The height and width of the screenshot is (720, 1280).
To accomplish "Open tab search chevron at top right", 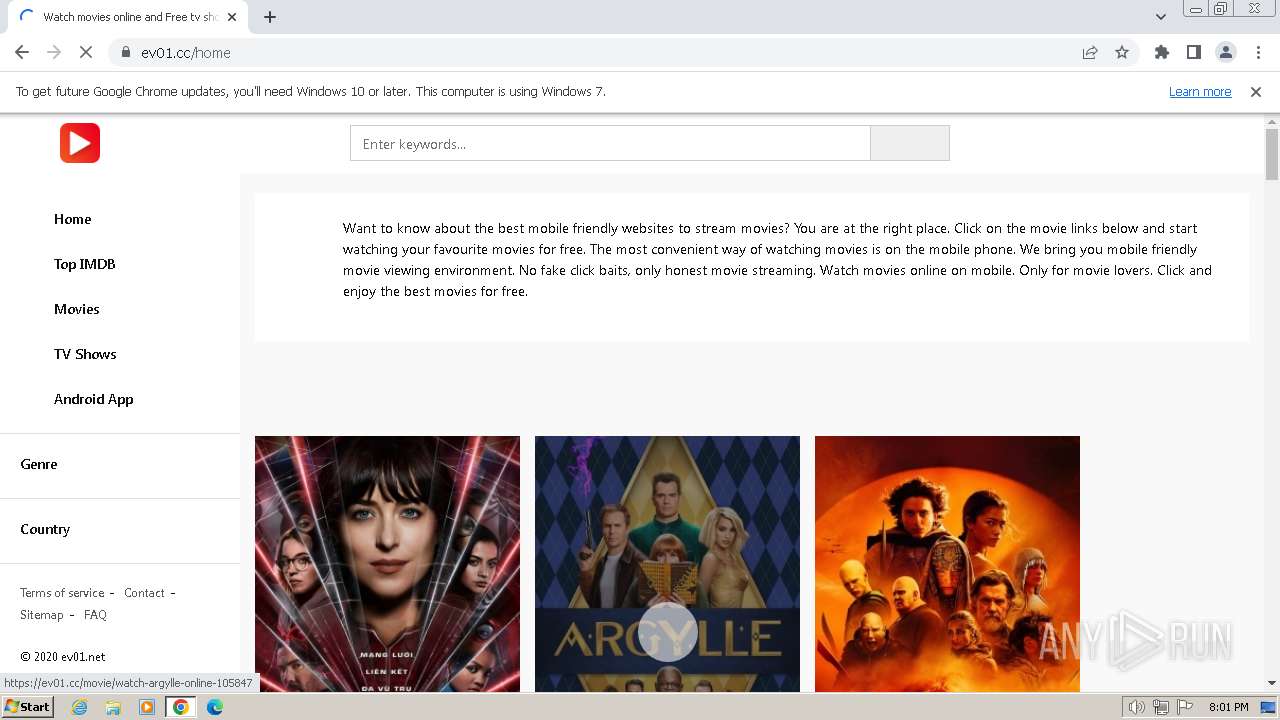I will point(1160,17).
